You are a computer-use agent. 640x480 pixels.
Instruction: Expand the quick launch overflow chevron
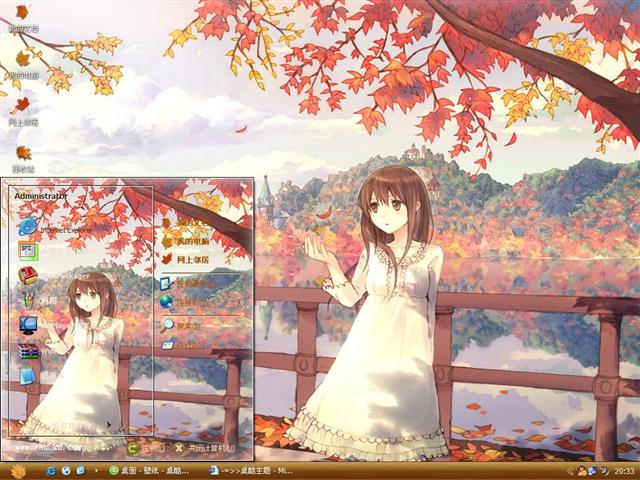[96, 471]
